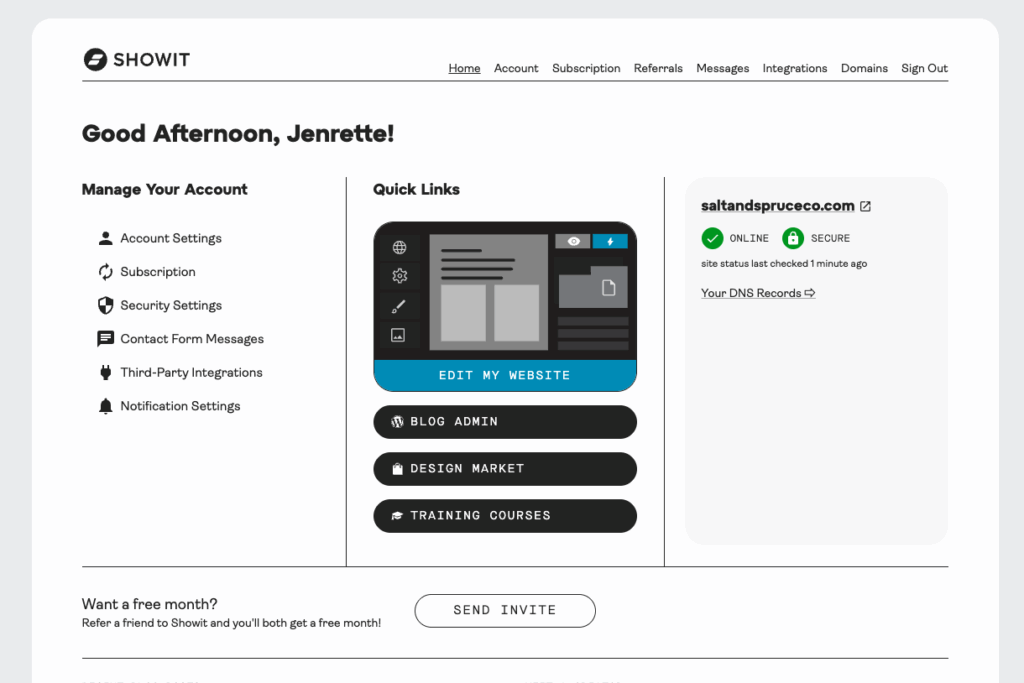
Task: Open saltandspruceco.com via external link icon
Action: [x=865, y=206]
